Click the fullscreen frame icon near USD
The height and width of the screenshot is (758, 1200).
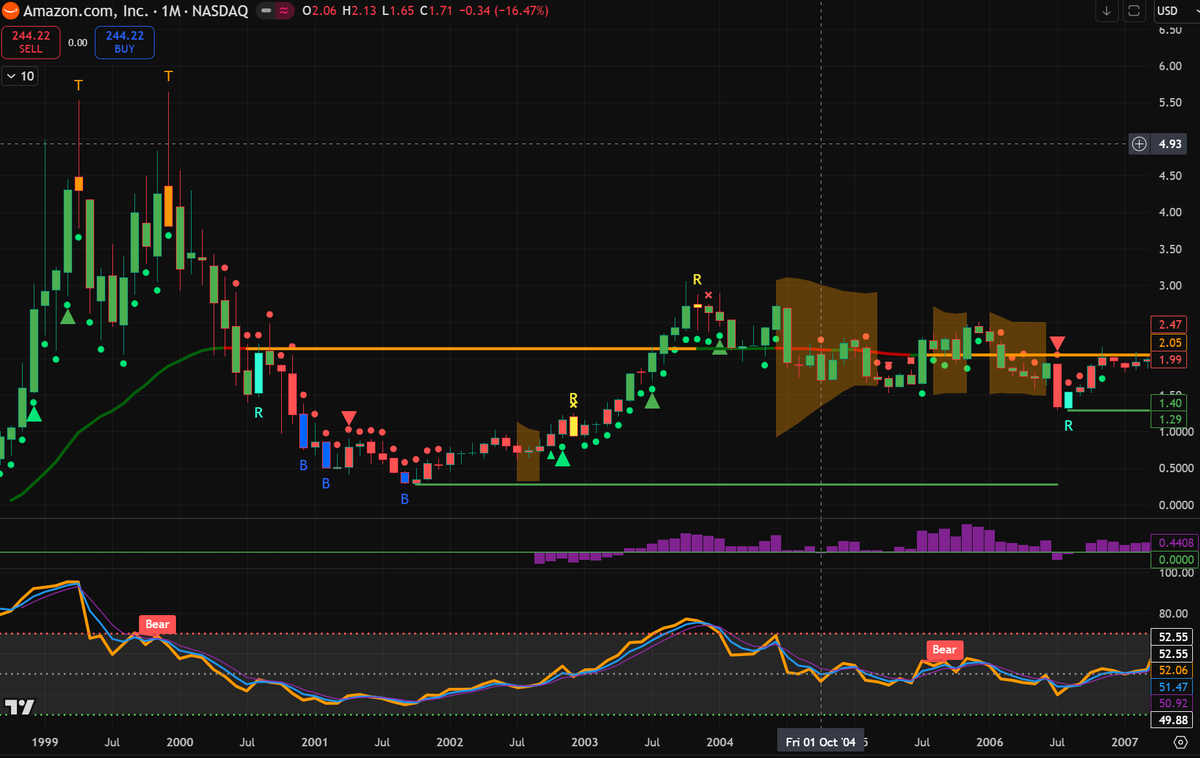(1134, 11)
